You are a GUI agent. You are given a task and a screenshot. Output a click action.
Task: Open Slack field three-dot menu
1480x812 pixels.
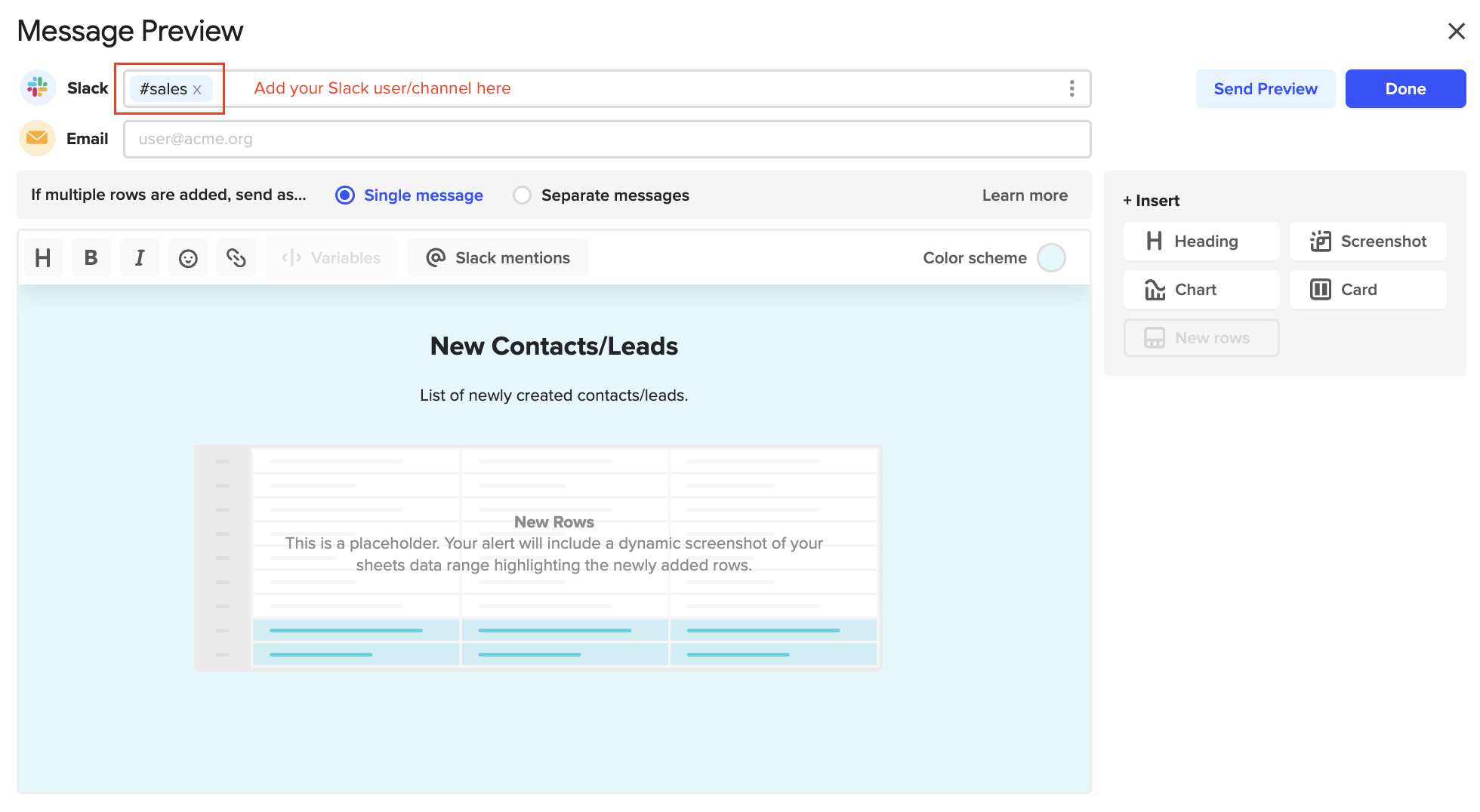1071,88
